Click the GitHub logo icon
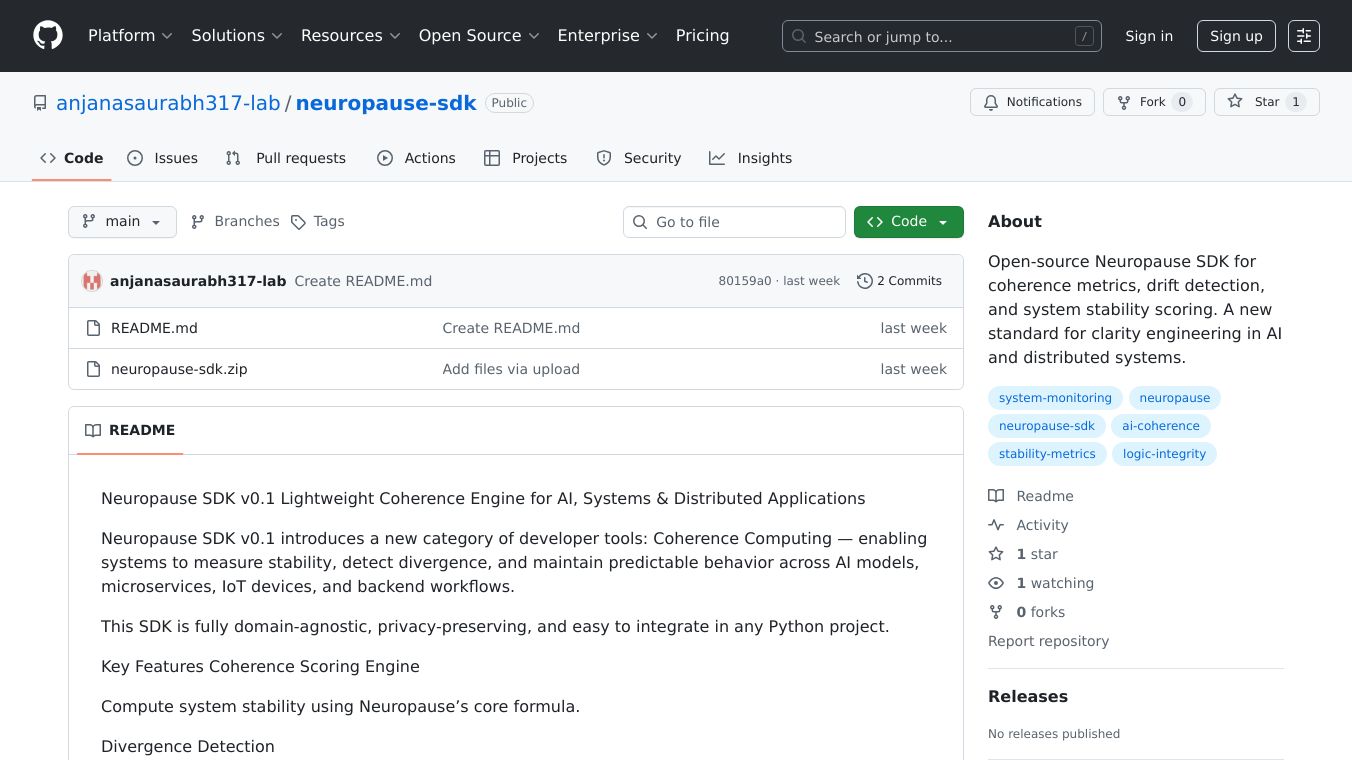1352x760 pixels. (48, 36)
